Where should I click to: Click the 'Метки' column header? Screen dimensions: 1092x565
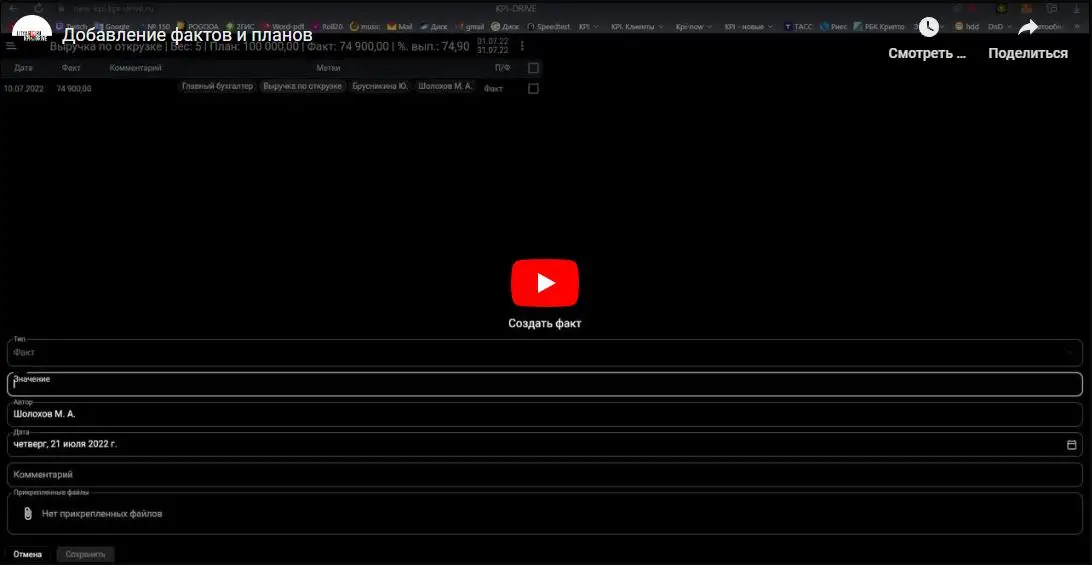[x=328, y=68]
